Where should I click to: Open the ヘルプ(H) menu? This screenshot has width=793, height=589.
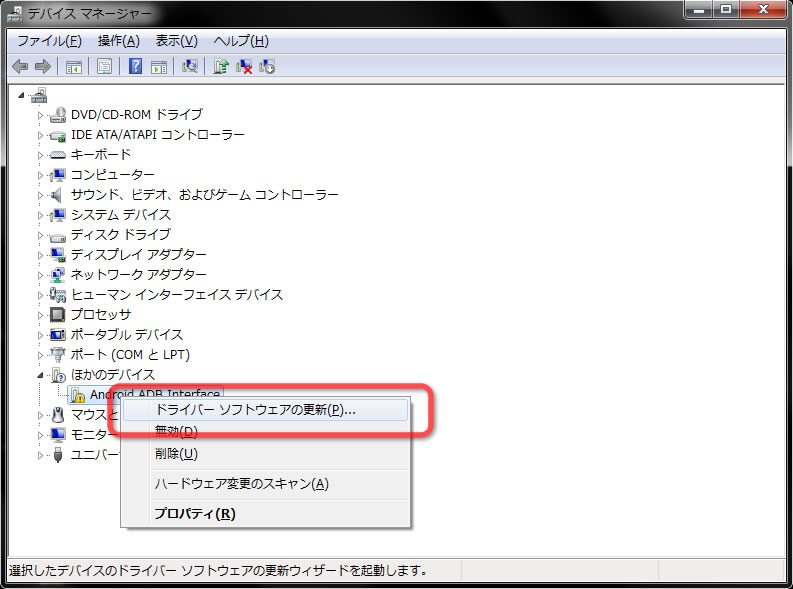pyautogui.click(x=241, y=41)
